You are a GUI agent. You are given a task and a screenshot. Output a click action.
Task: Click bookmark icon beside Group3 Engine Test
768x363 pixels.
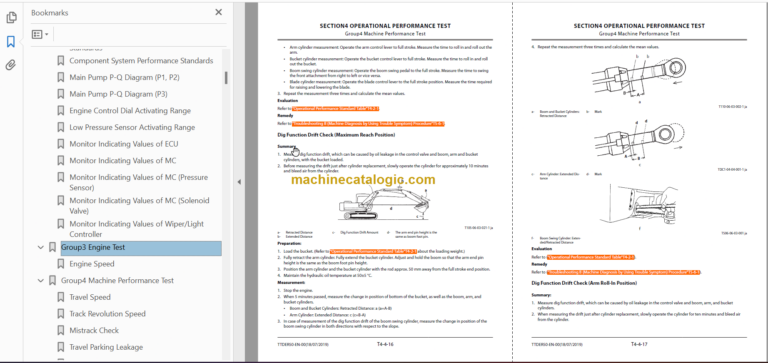pos(52,247)
